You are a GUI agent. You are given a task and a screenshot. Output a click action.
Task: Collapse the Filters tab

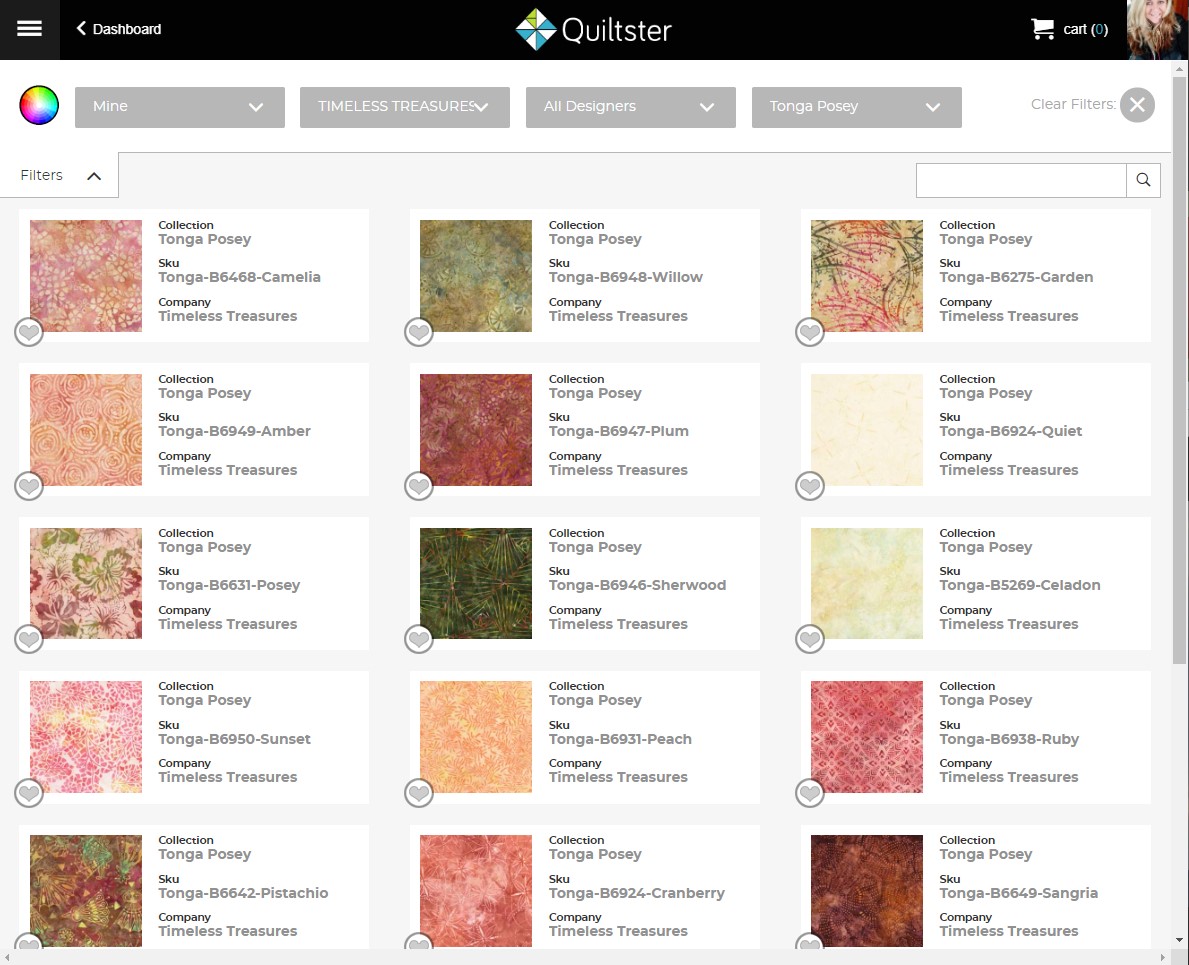(x=60, y=175)
